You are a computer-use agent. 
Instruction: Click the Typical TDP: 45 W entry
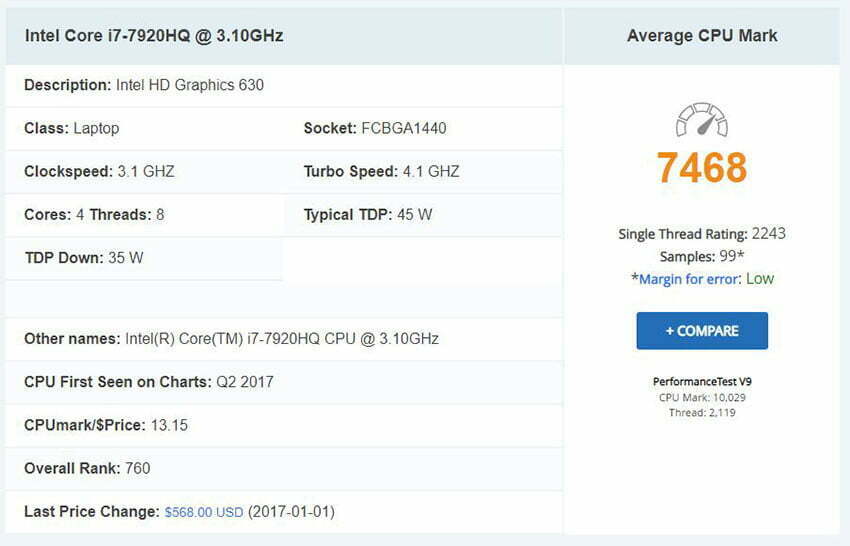pos(368,215)
